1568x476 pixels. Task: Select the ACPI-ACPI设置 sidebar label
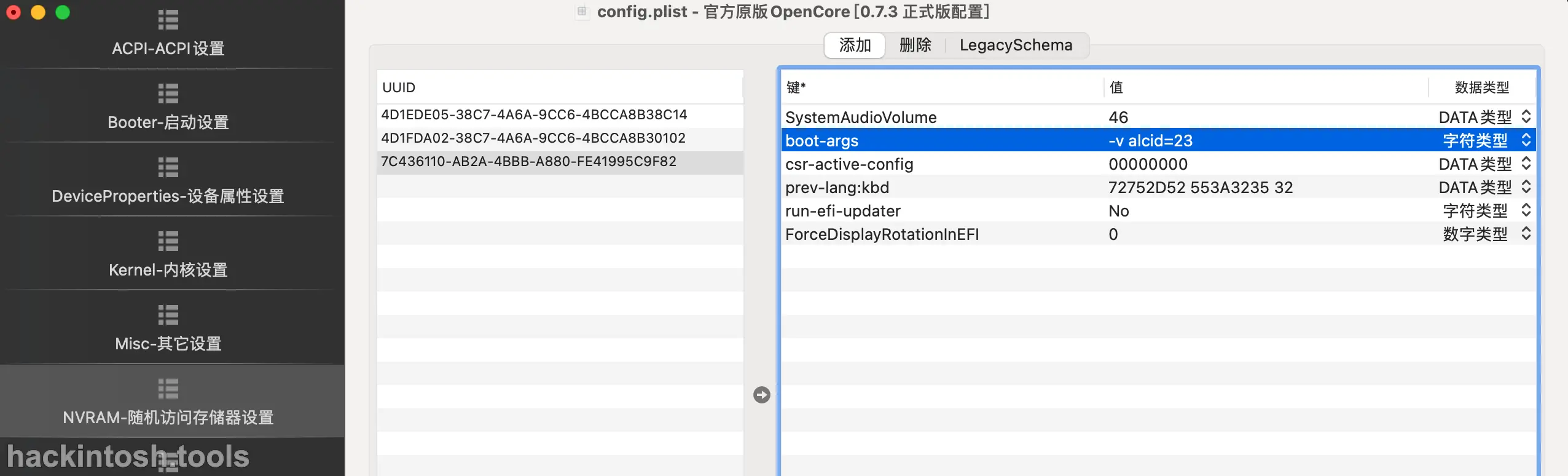(x=168, y=49)
